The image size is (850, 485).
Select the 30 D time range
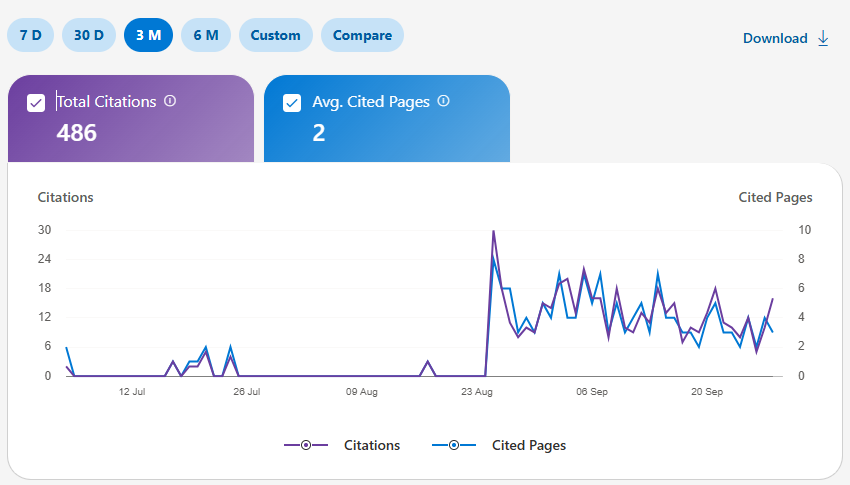tap(89, 35)
